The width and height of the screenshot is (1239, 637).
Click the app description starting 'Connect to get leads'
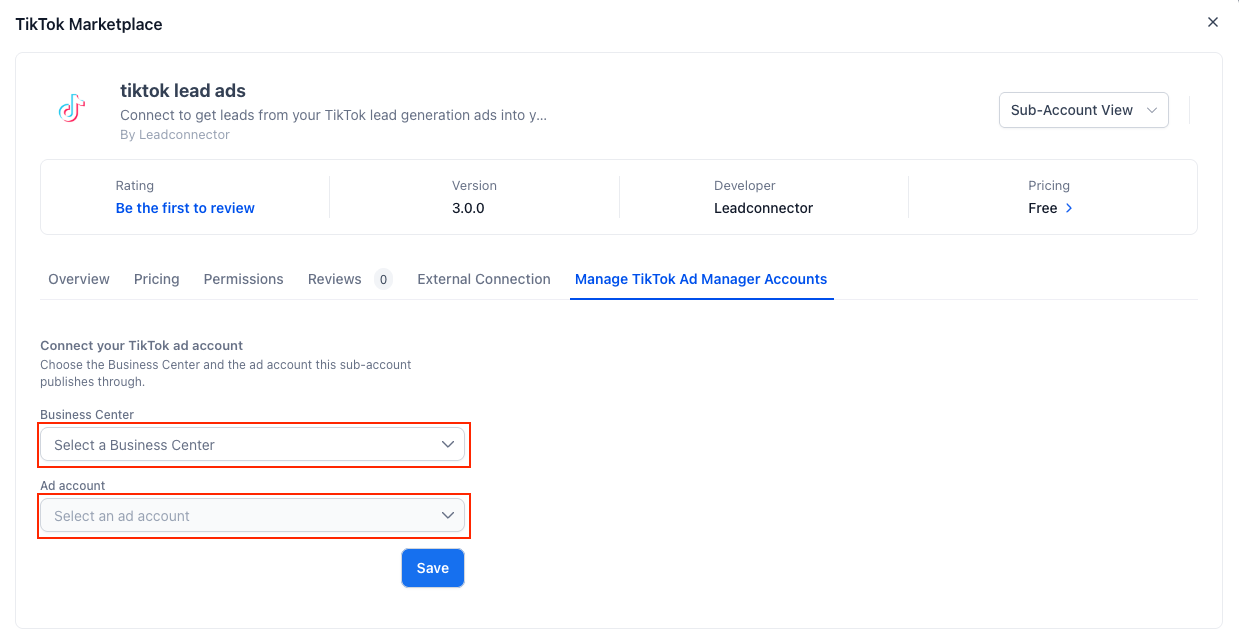334,115
